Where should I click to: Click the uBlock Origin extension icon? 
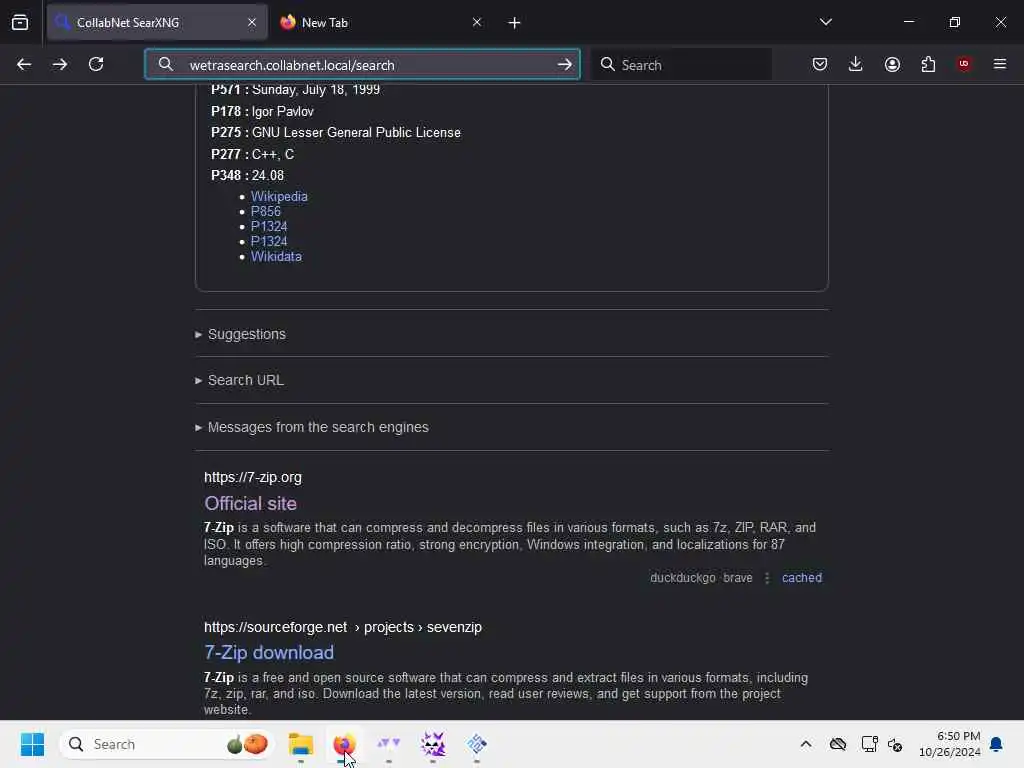pos(964,64)
